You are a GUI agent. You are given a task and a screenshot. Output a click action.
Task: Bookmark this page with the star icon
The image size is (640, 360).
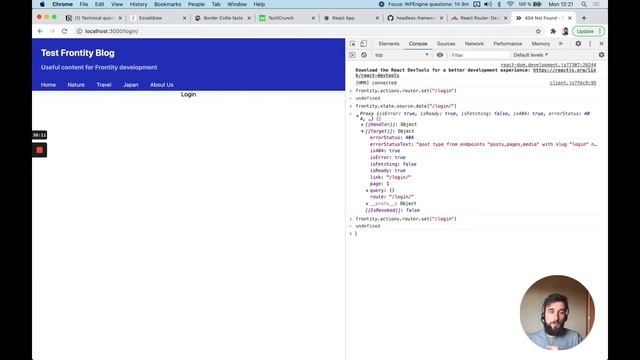538,31
